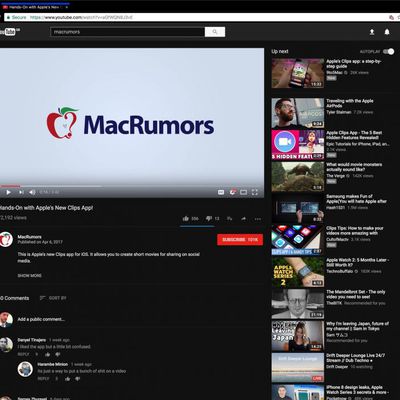Open Clips app step-by-step guide thumbnail

298,73
